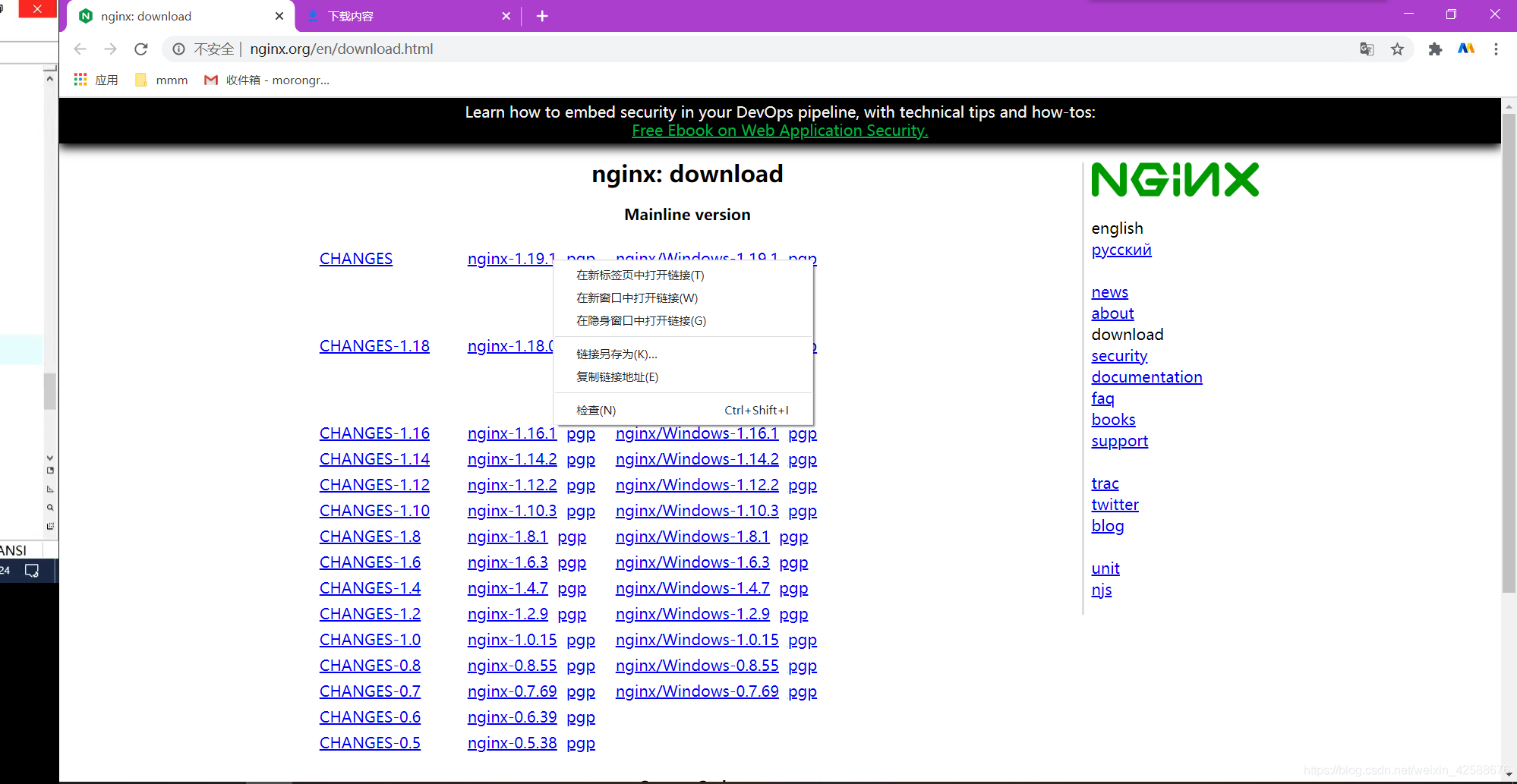This screenshot has width=1517, height=784.
Task: Download nginx/Windows-1.16.1 build
Action: pos(697,433)
